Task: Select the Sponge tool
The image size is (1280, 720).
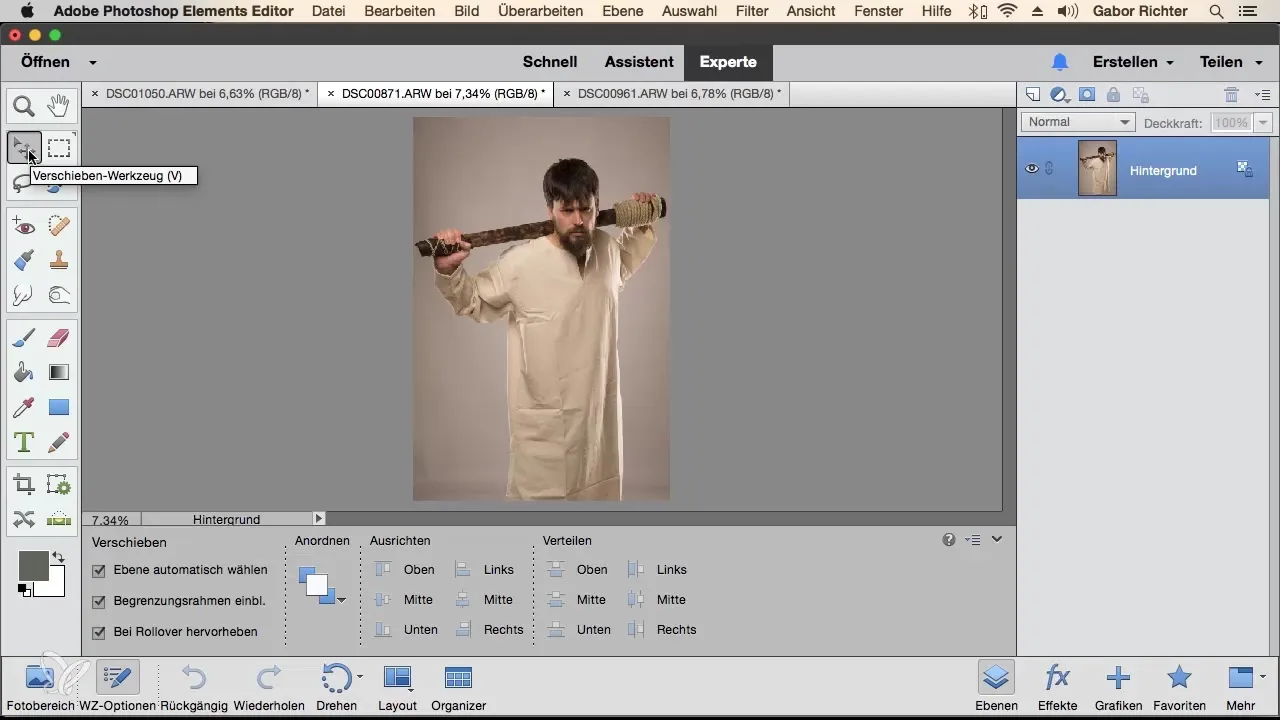Action: (59, 295)
